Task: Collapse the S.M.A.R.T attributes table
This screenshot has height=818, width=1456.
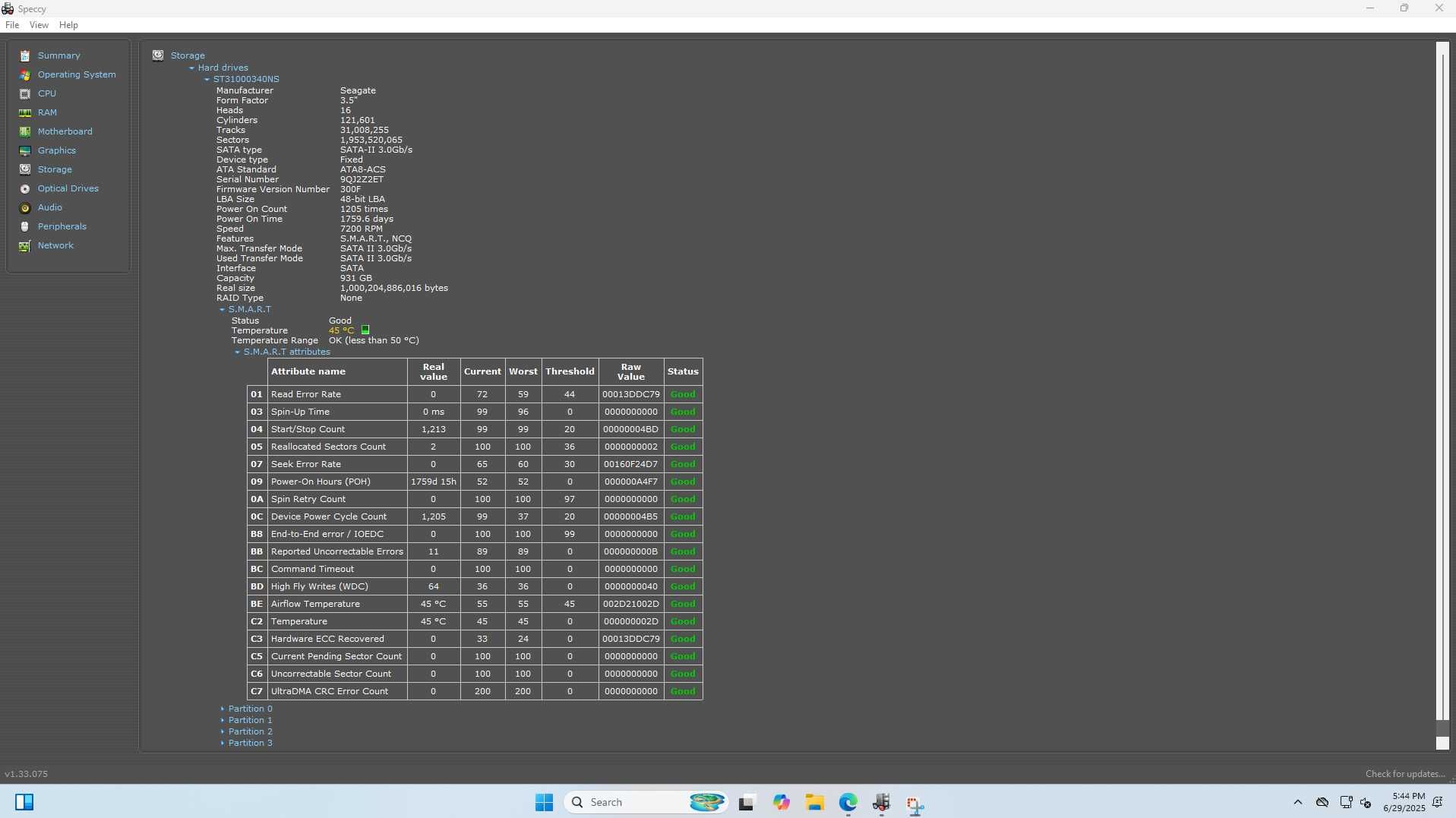Action: (237, 352)
